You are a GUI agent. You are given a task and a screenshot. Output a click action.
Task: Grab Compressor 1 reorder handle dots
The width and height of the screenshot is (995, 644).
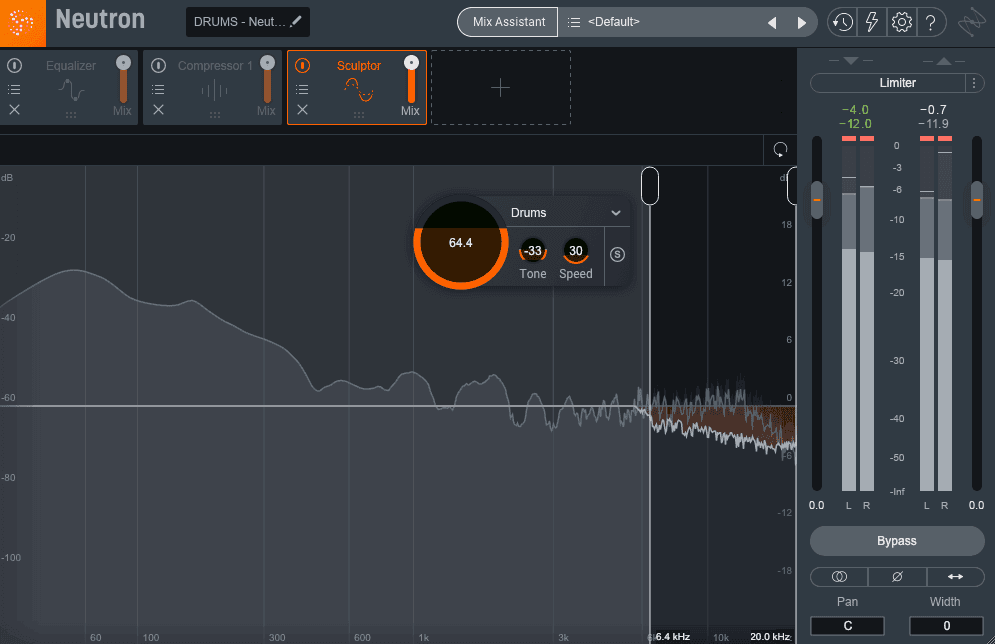coord(215,115)
